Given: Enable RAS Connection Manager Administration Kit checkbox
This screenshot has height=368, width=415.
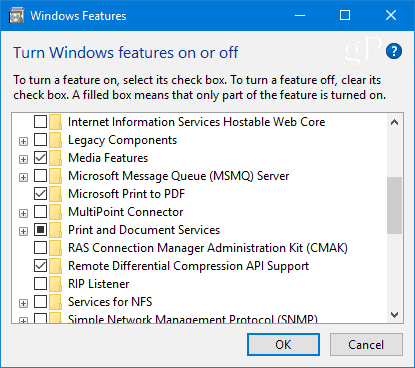Looking at the screenshot, I should [40, 248].
